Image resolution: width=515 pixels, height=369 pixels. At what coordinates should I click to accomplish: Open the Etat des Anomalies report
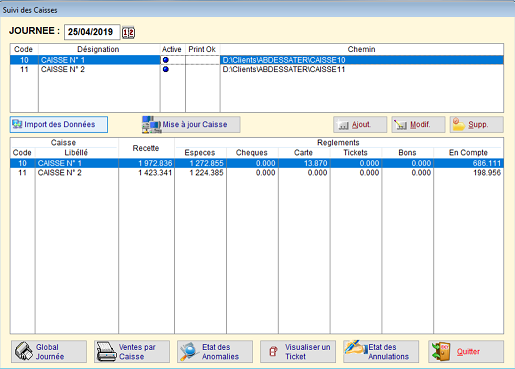pyautogui.click(x=215, y=352)
